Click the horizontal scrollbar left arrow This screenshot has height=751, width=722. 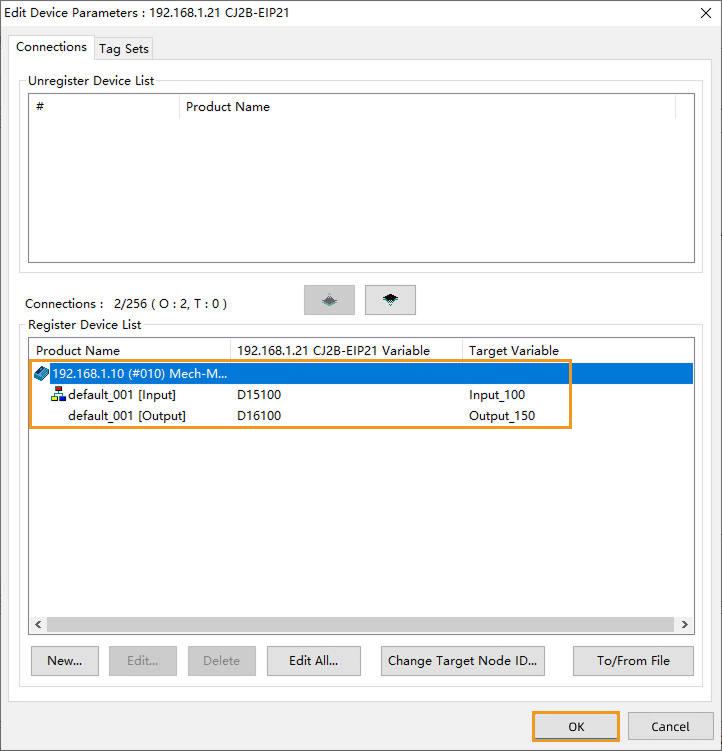pyautogui.click(x=38, y=624)
